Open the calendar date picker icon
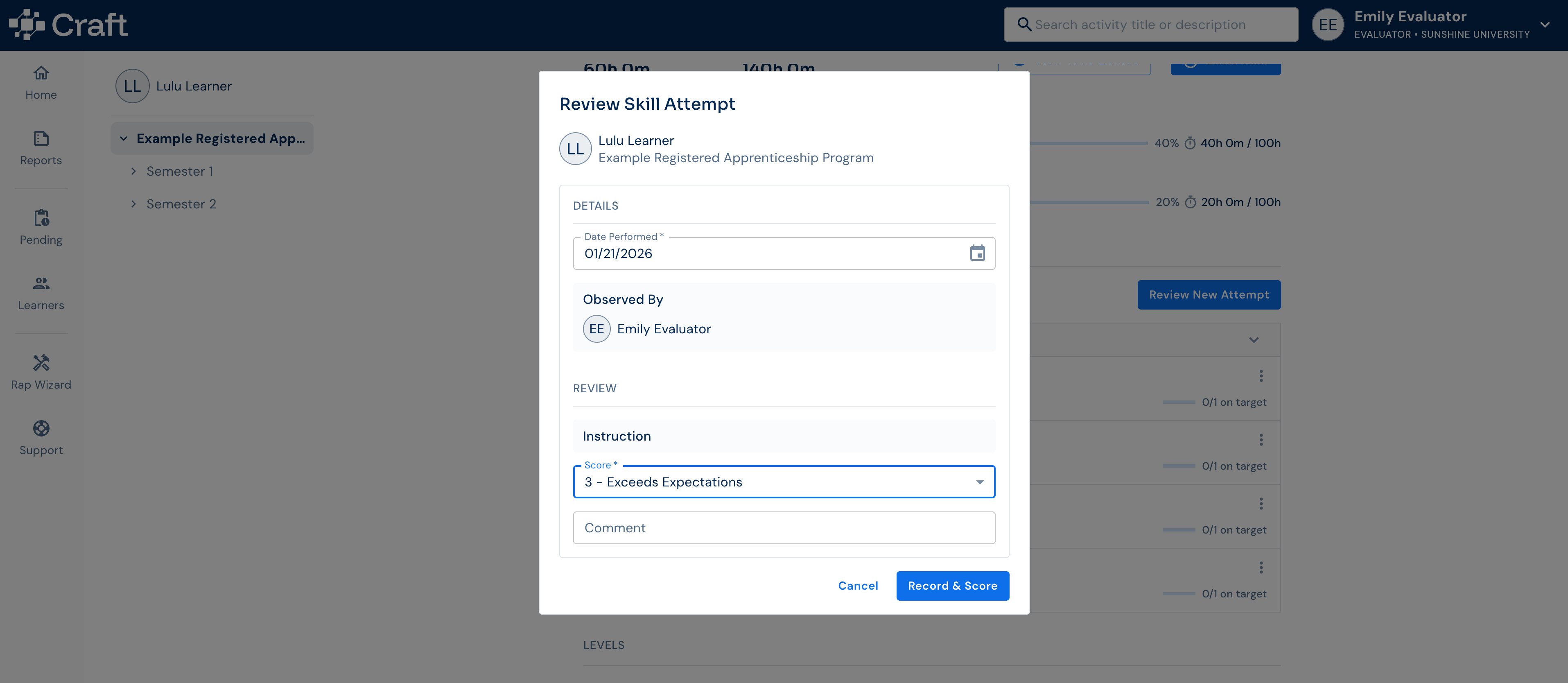The height and width of the screenshot is (683, 1568). coord(977,253)
